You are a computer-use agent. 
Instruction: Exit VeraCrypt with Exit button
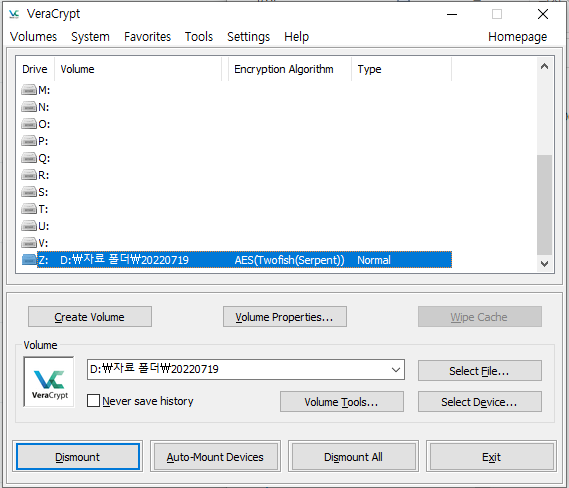coord(491,457)
